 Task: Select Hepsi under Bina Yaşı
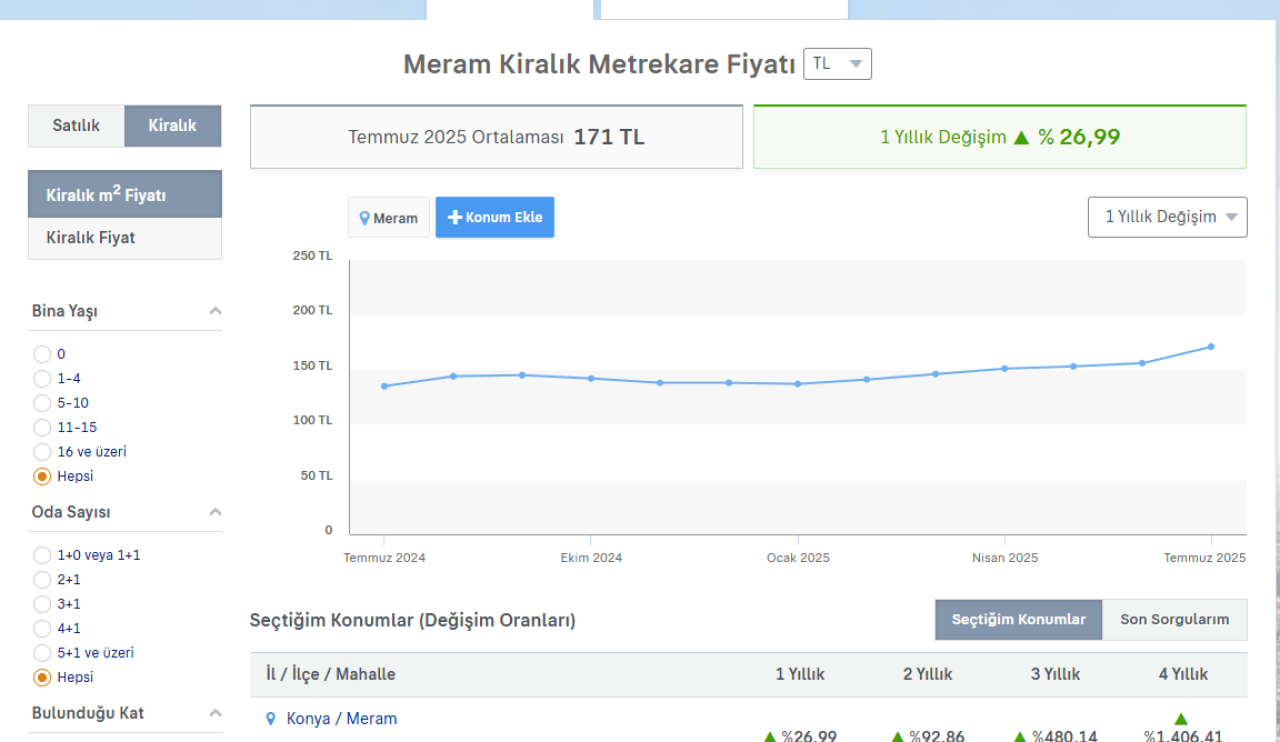(x=42, y=476)
